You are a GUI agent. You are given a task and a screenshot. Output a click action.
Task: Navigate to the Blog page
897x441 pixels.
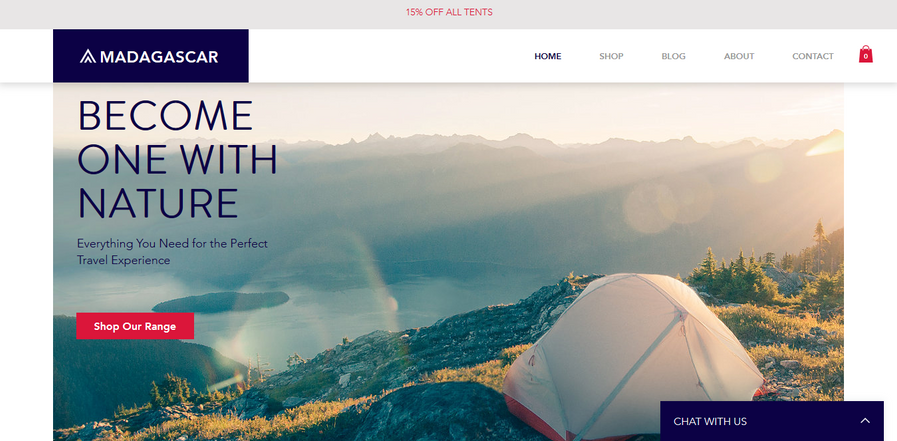coord(673,56)
